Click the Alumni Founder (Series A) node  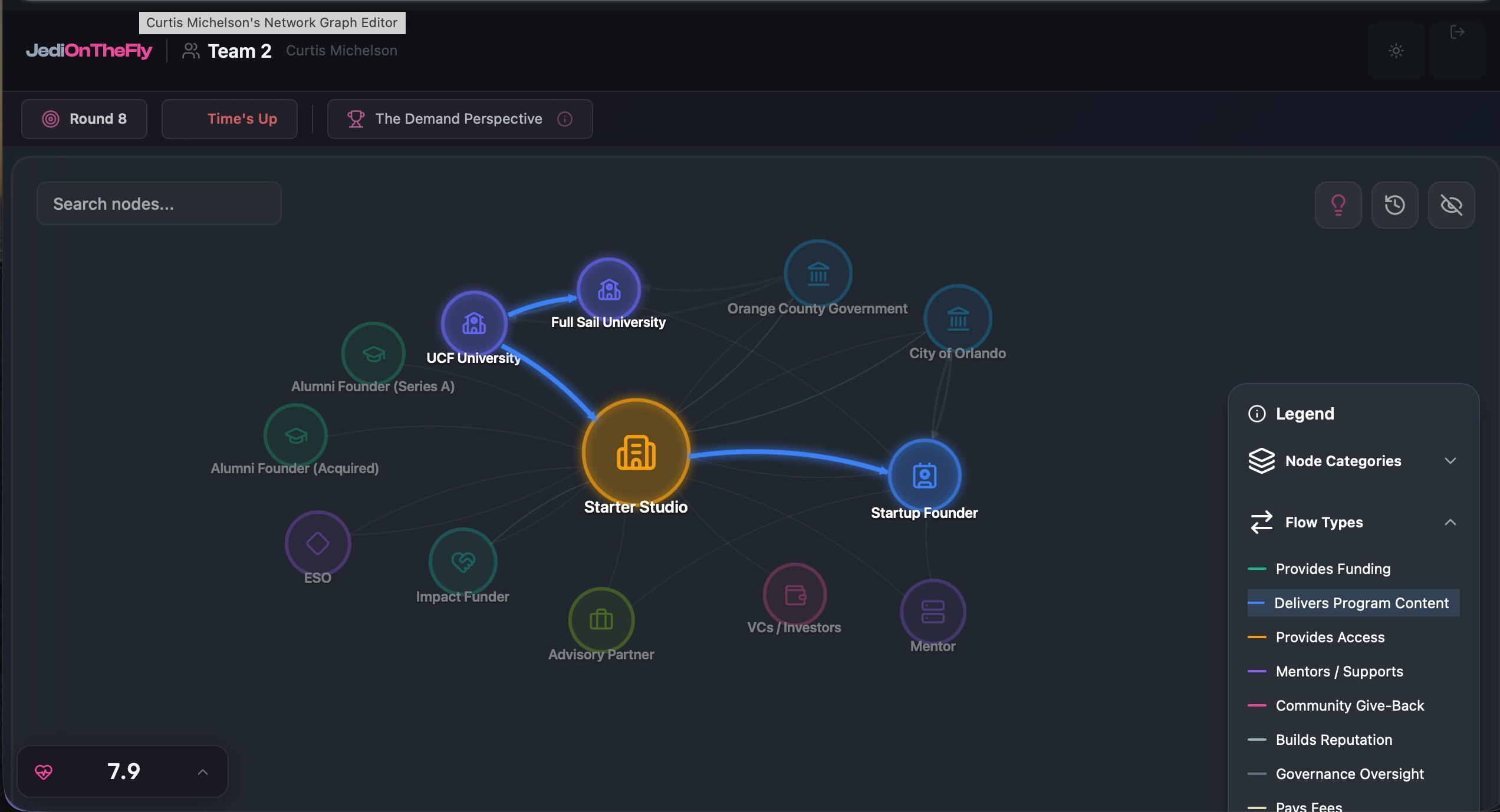pos(373,354)
